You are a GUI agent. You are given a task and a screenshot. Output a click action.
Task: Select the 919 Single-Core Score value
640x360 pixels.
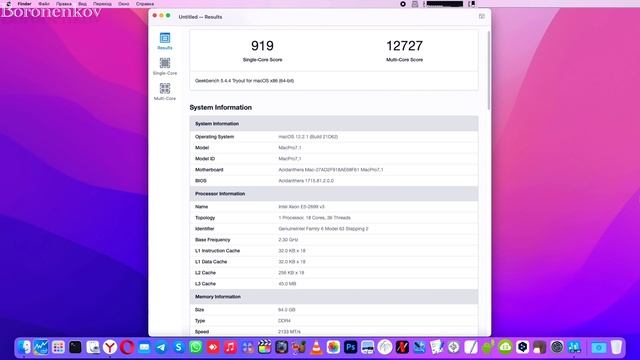[262, 46]
